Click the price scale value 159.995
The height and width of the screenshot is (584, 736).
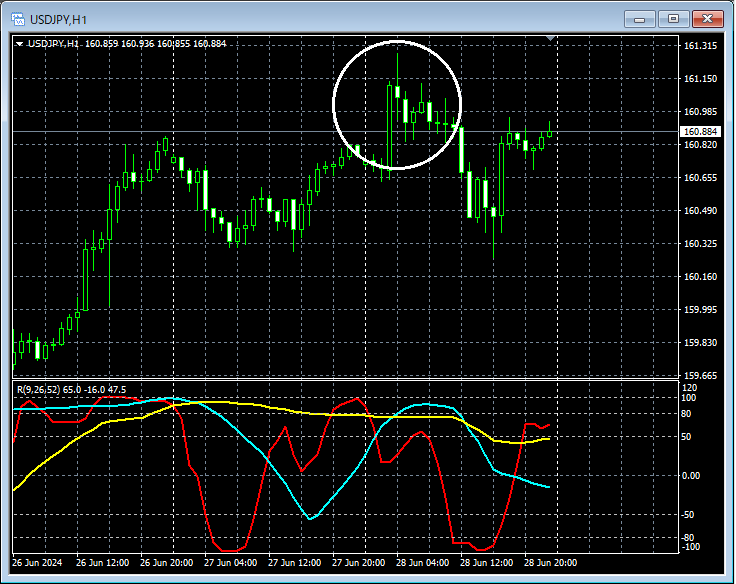[700, 309]
